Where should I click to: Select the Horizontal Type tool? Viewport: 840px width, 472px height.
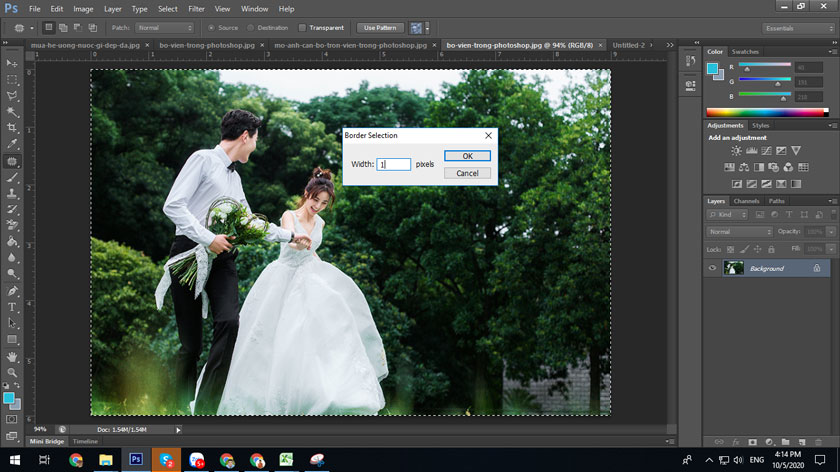[x=12, y=307]
